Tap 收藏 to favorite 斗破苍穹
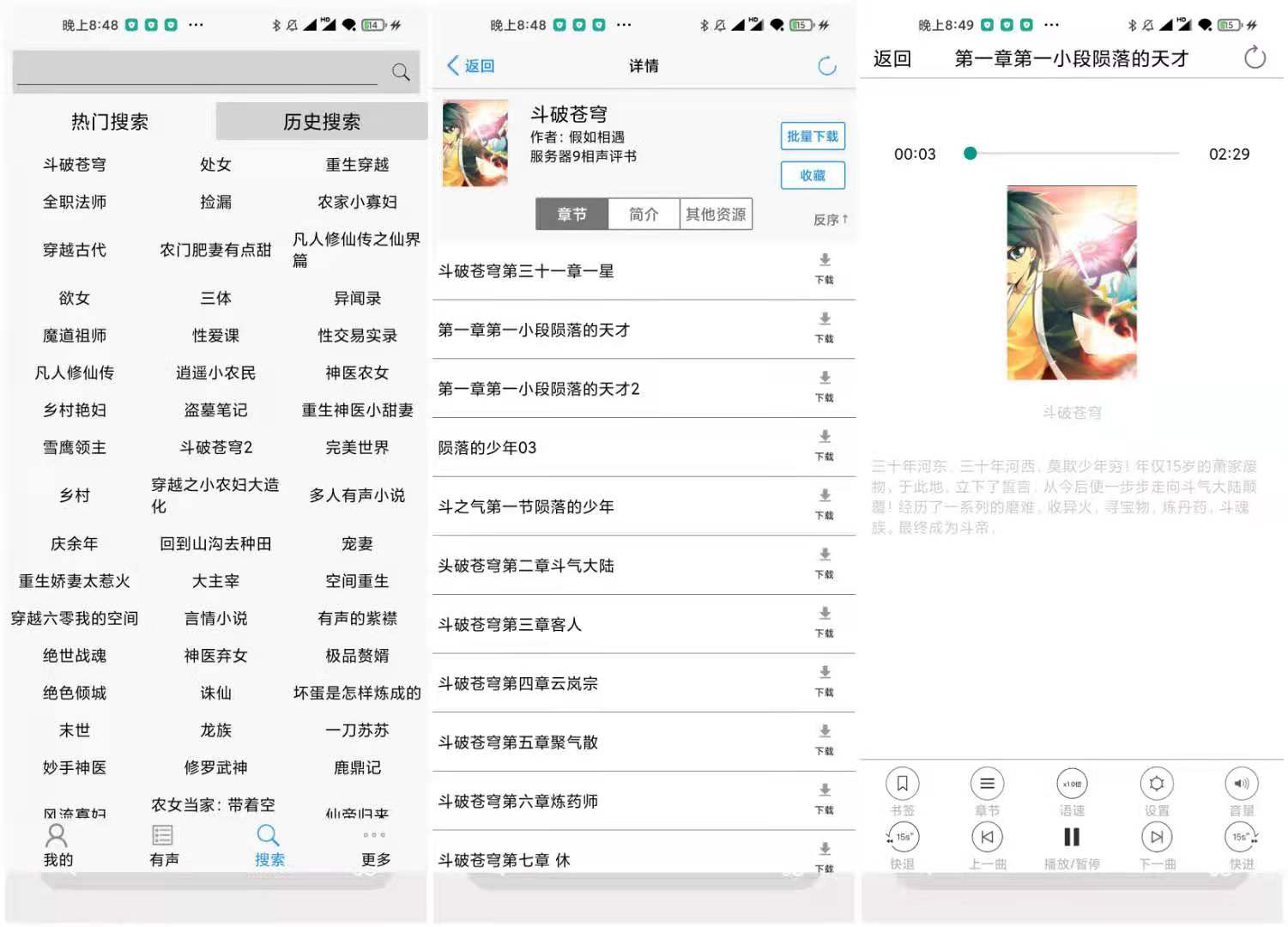This screenshot has width=1288, height=927. tap(811, 175)
